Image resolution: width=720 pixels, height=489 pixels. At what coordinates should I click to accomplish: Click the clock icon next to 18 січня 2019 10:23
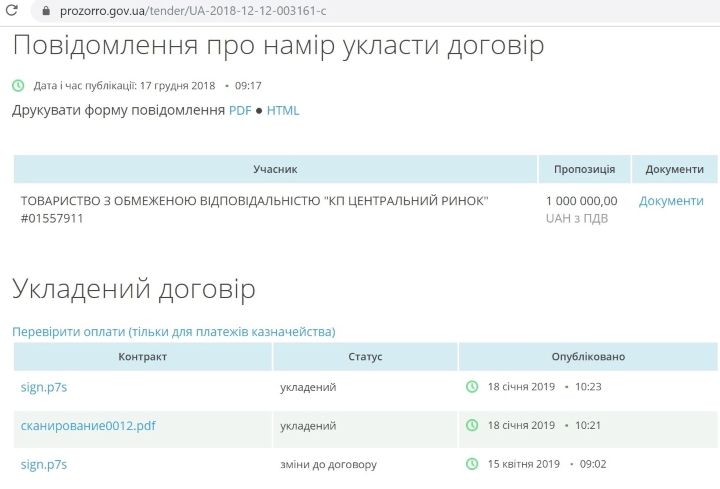[x=472, y=387]
